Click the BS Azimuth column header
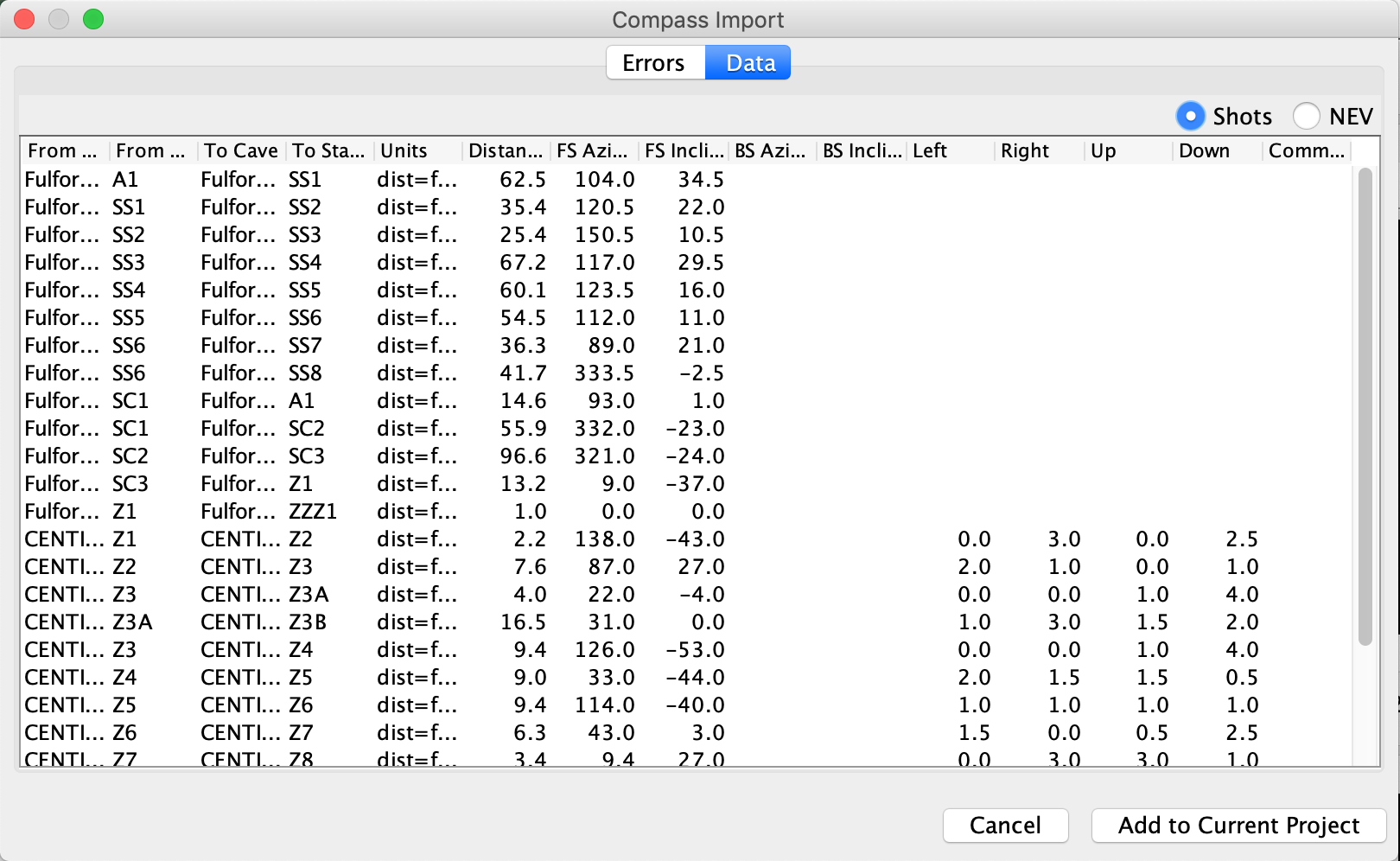1400x861 pixels. click(x=772, y=150)
